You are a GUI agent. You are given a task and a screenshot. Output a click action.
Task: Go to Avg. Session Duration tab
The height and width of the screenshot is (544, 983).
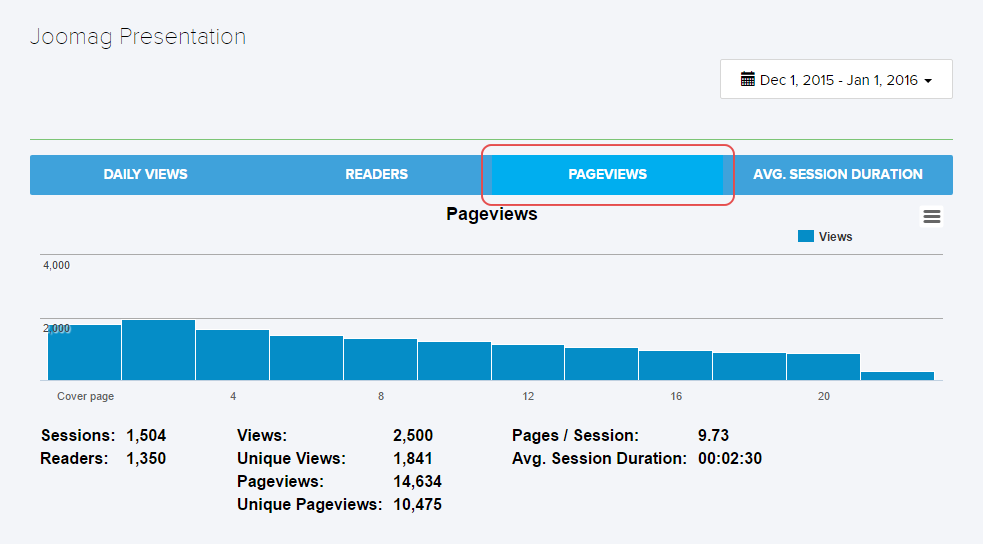838,174
